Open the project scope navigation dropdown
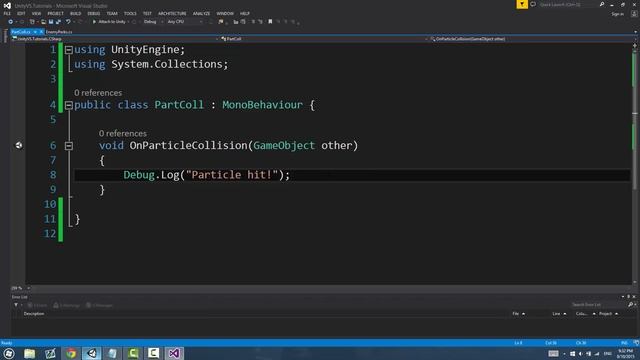Viewport: 640px width, 360px height. tap(115, 39)
